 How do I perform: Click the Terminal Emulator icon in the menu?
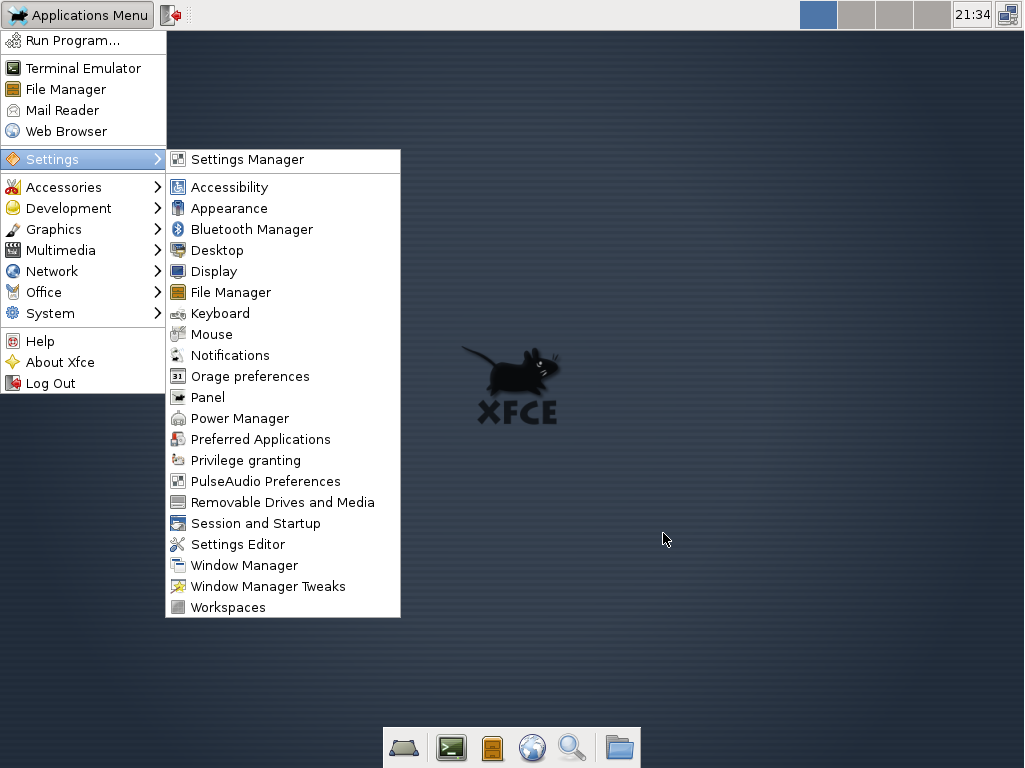[13, 69]
